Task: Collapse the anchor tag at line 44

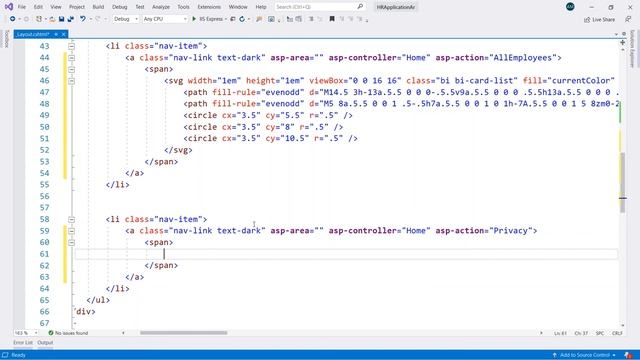Action: click(71, 58)
